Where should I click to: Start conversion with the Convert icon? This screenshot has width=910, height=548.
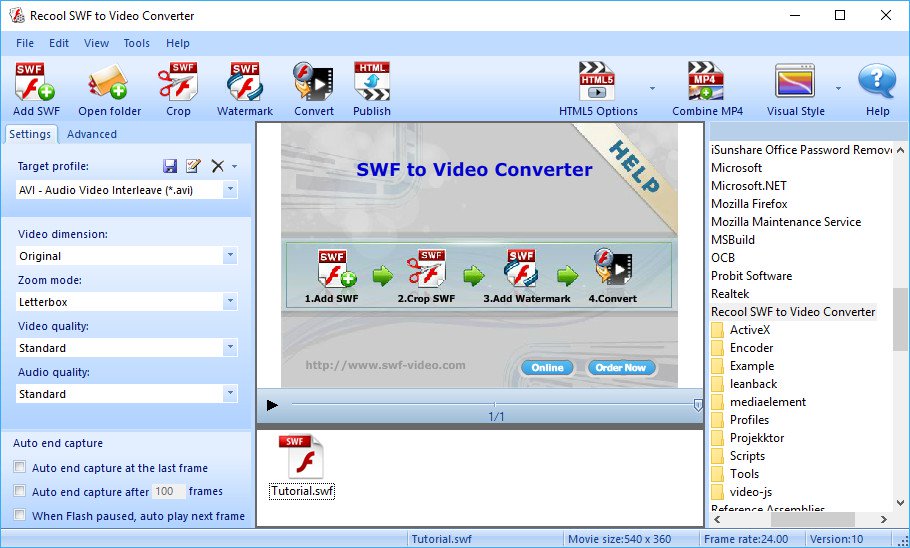pos(313,81)
